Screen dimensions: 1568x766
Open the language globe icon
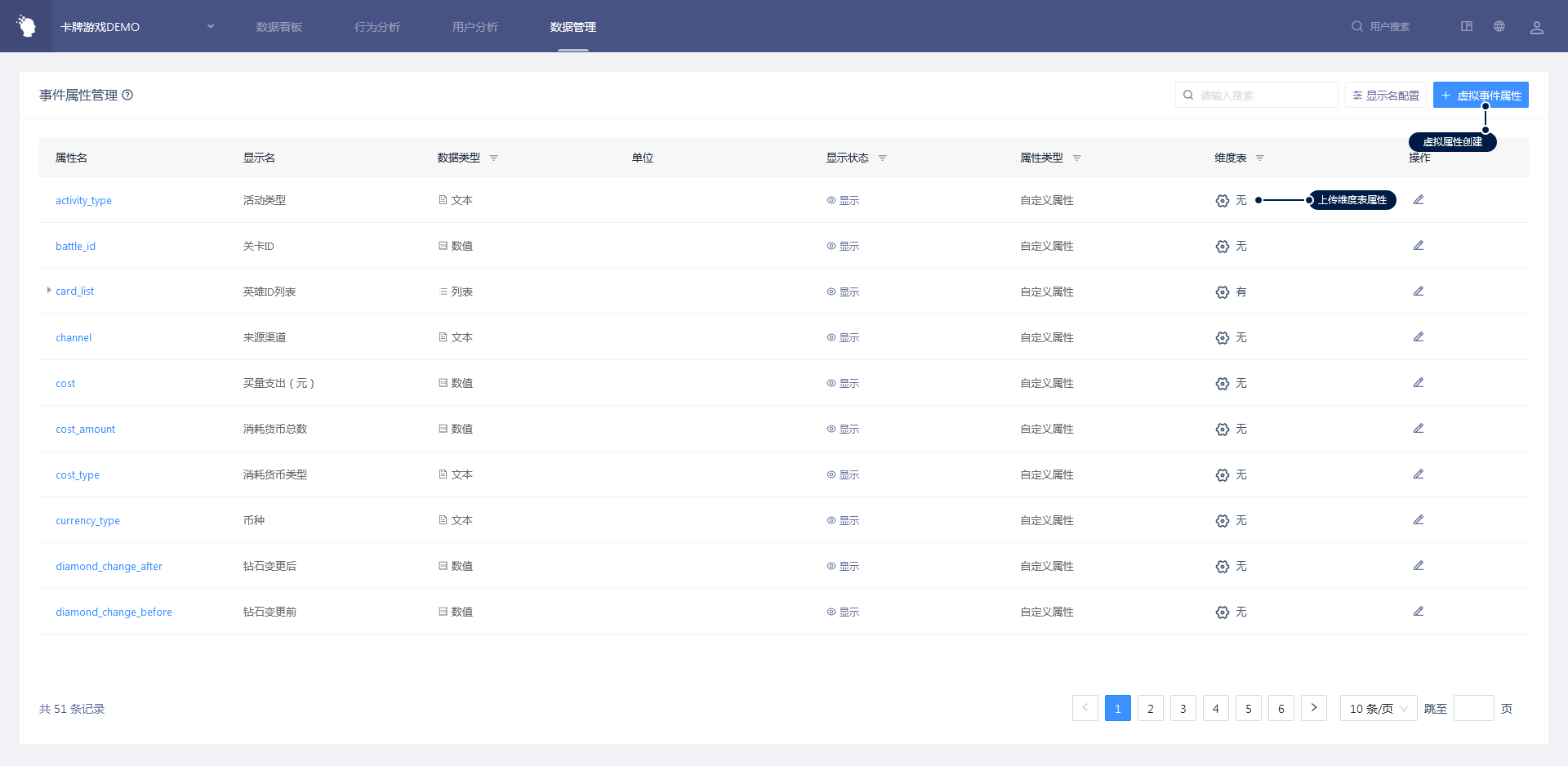click(x=1499, y=26)
